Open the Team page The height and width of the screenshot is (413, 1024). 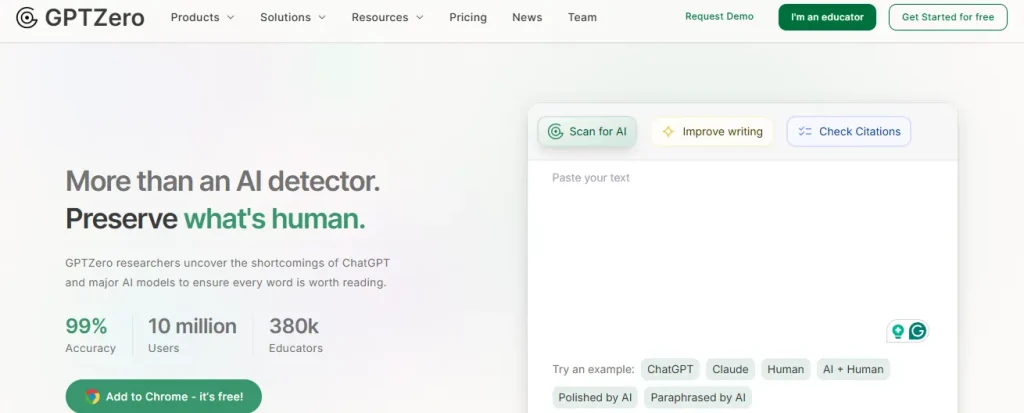coord(582,17)
